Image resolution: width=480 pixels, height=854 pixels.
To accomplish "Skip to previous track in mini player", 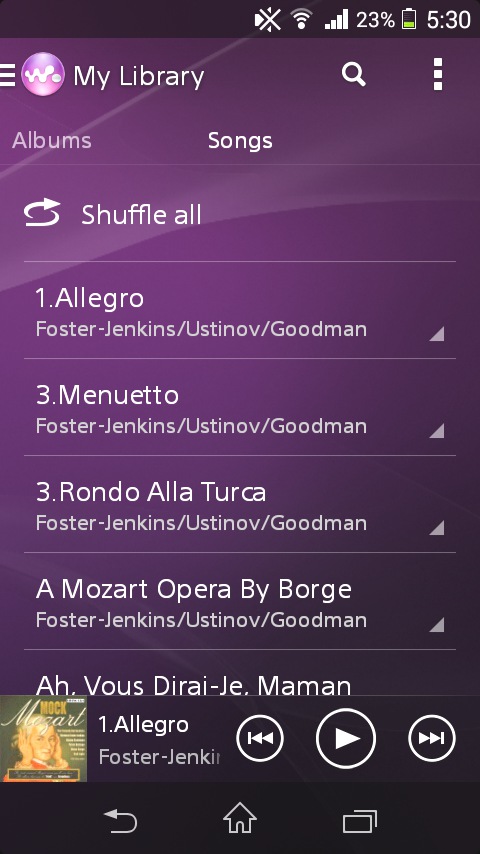I will coord(260,739).
